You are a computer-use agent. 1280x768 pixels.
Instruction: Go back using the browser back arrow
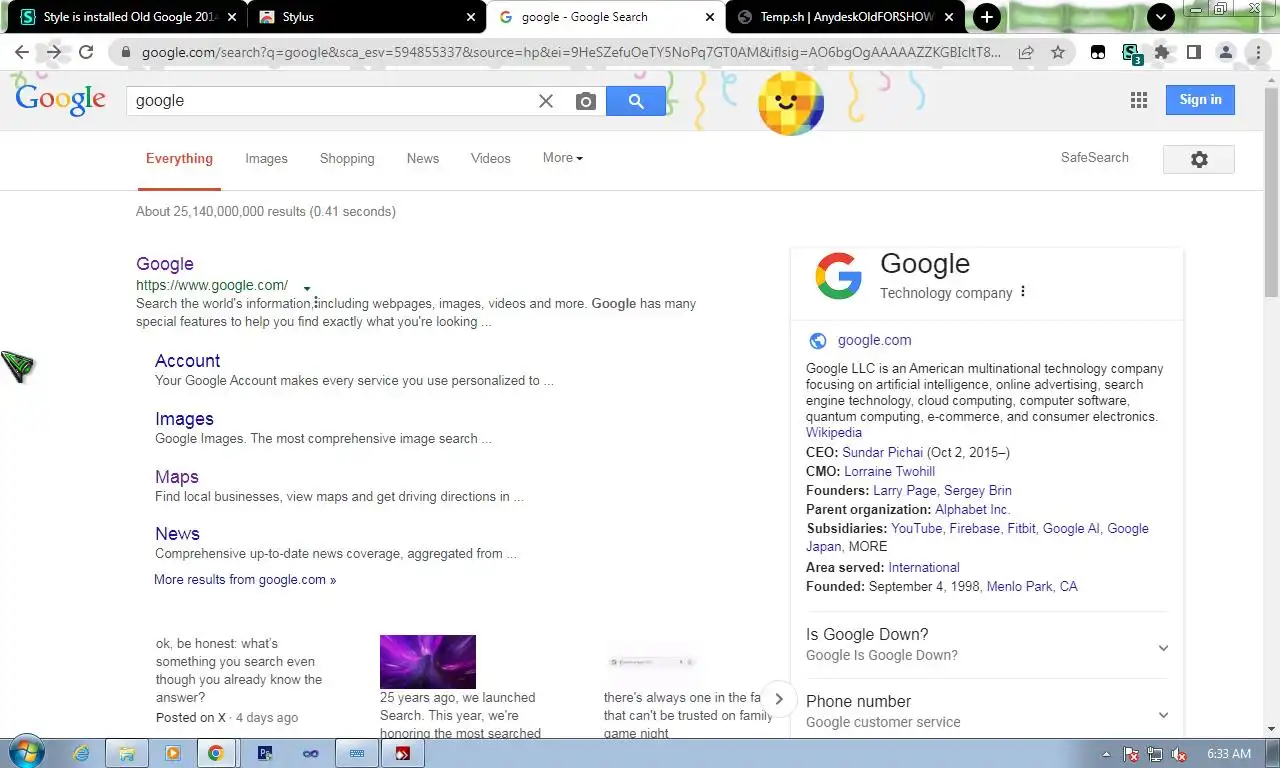pyautogui.click(x=22, y=52)
